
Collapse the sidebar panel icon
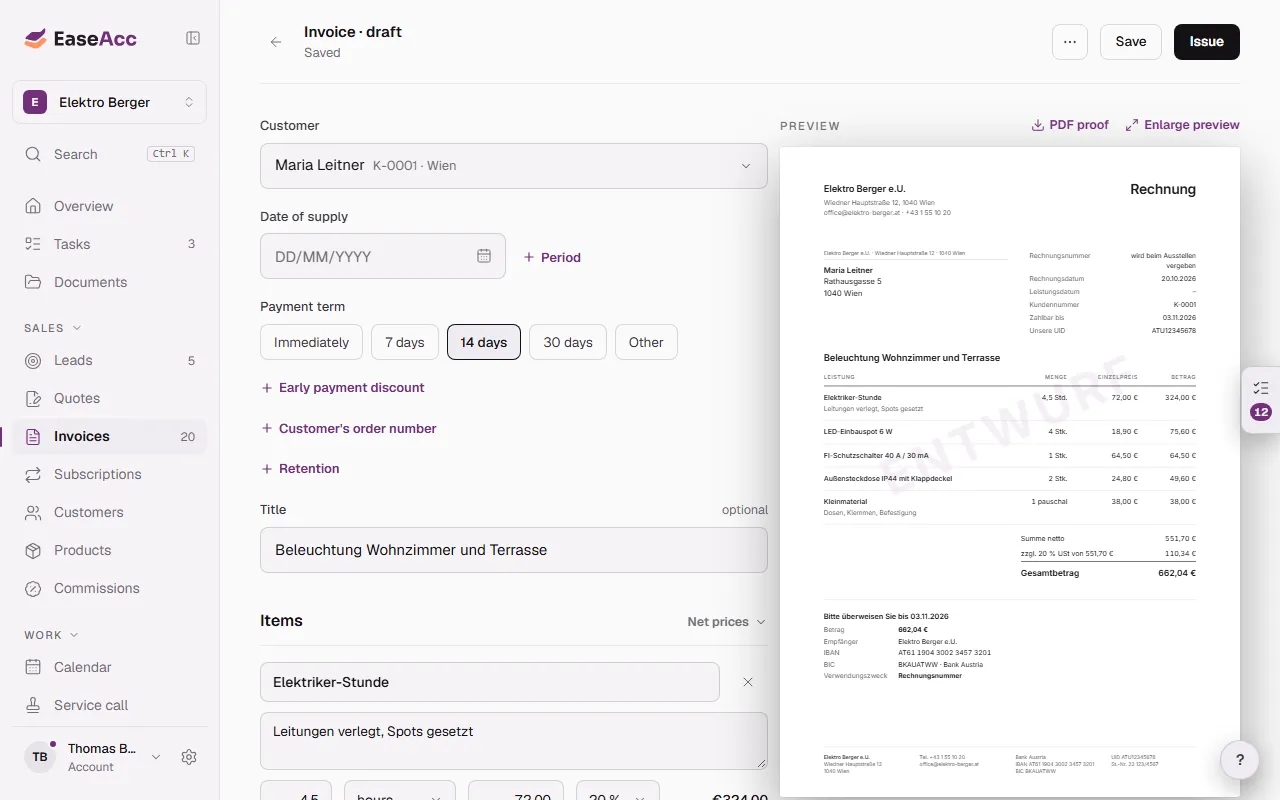click(193, 38)
